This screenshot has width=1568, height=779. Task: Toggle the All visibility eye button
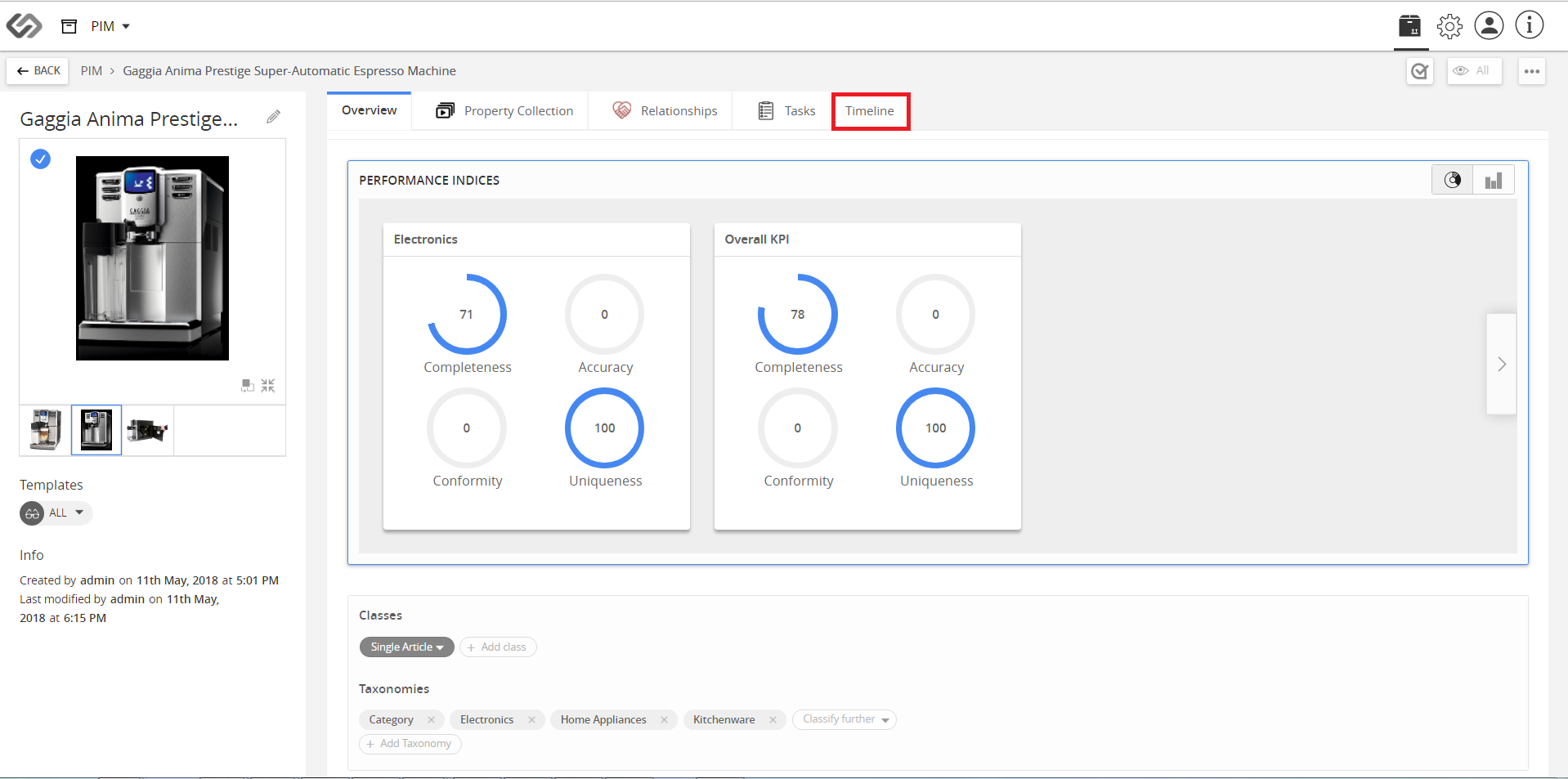tap(1474, 71)
